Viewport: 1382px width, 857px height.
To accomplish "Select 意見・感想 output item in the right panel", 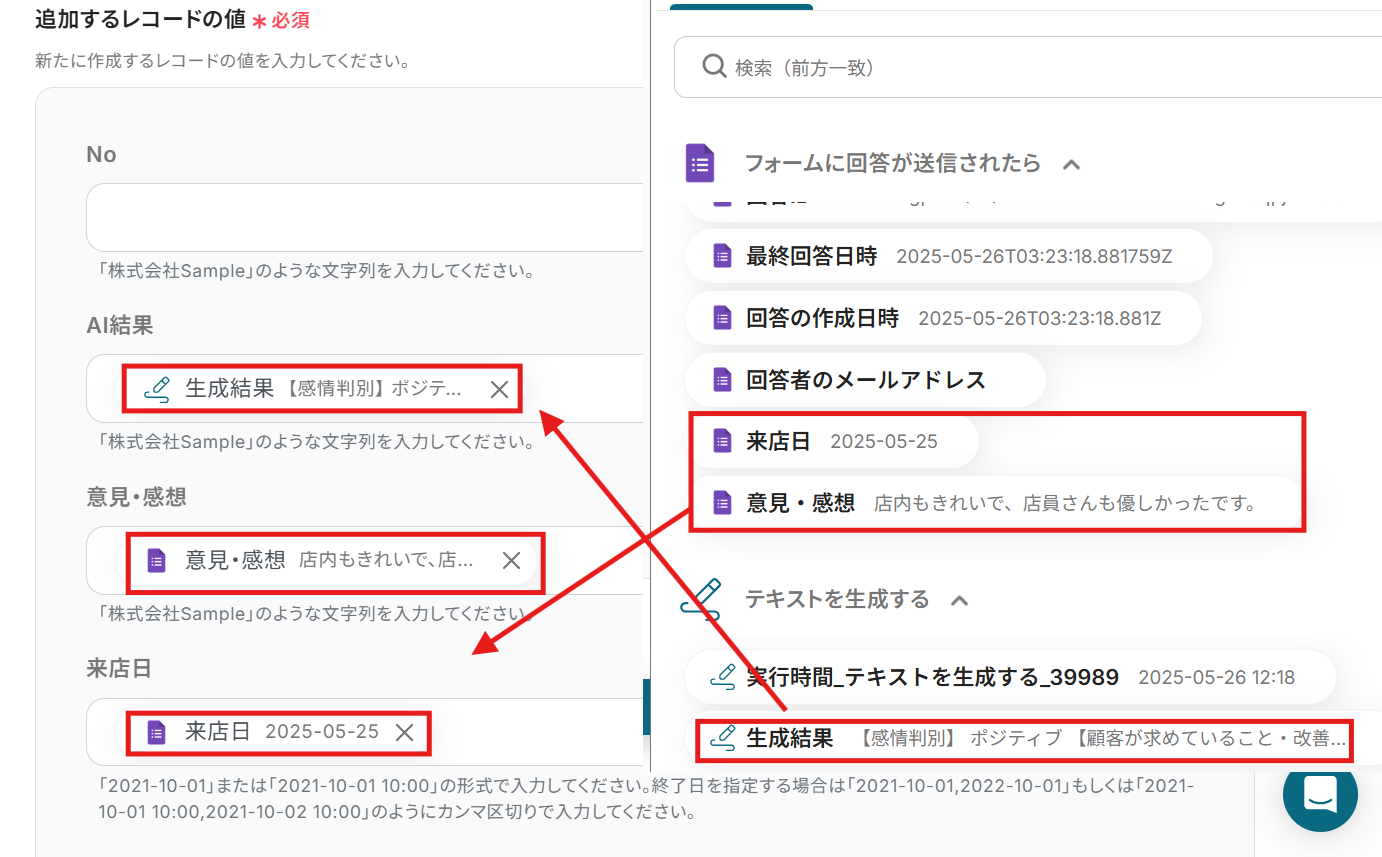I will [995, 503].
